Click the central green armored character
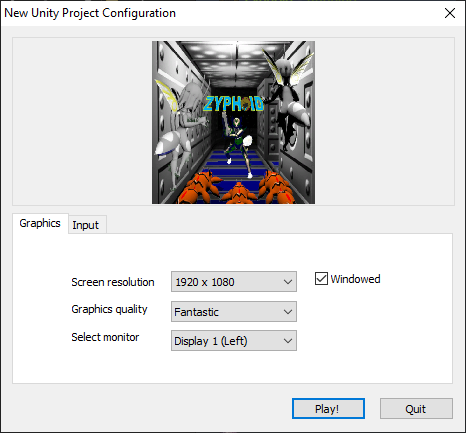466x433 pixels. click(x=238, y=146)
